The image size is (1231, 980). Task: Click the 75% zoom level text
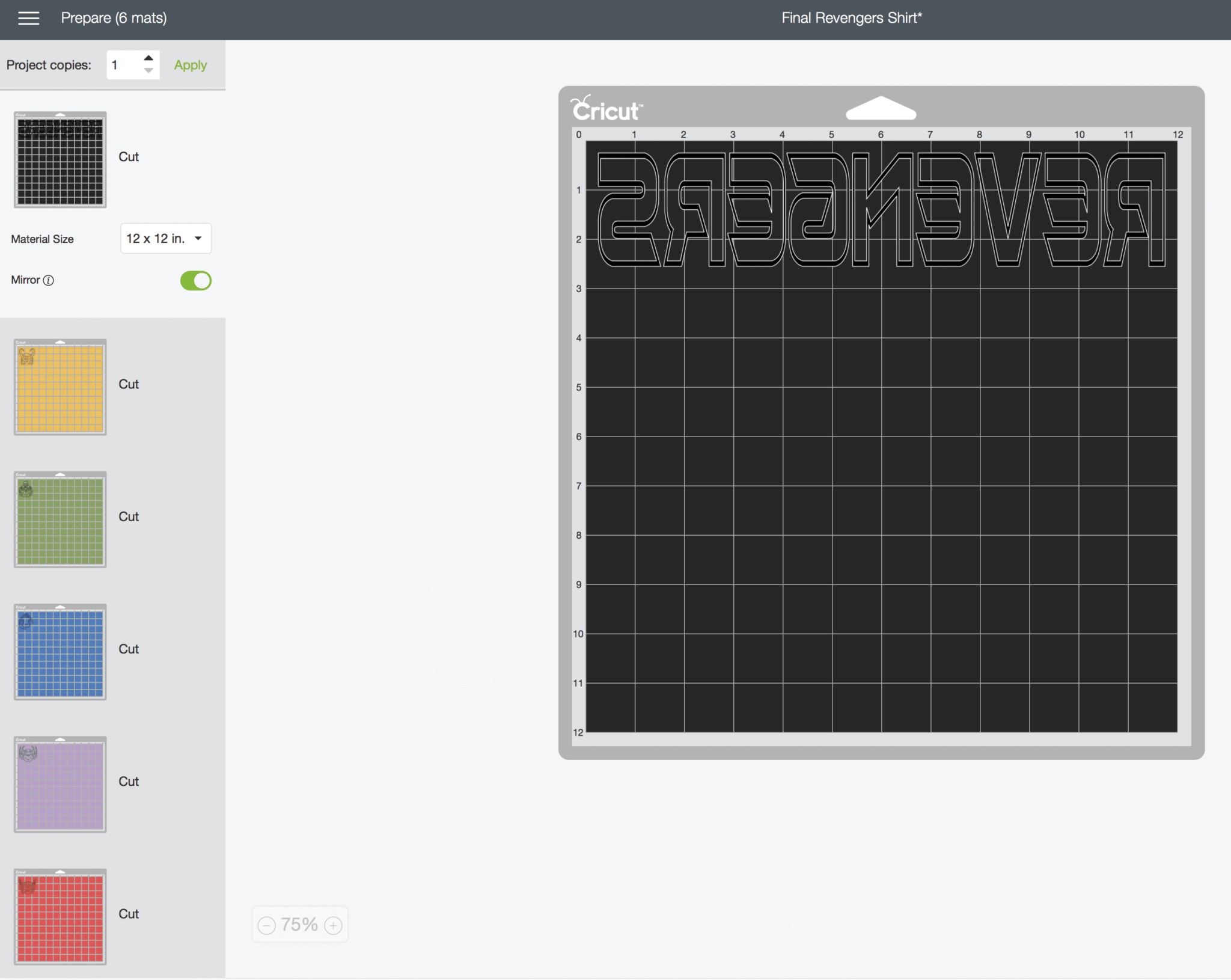coord(299,925)
